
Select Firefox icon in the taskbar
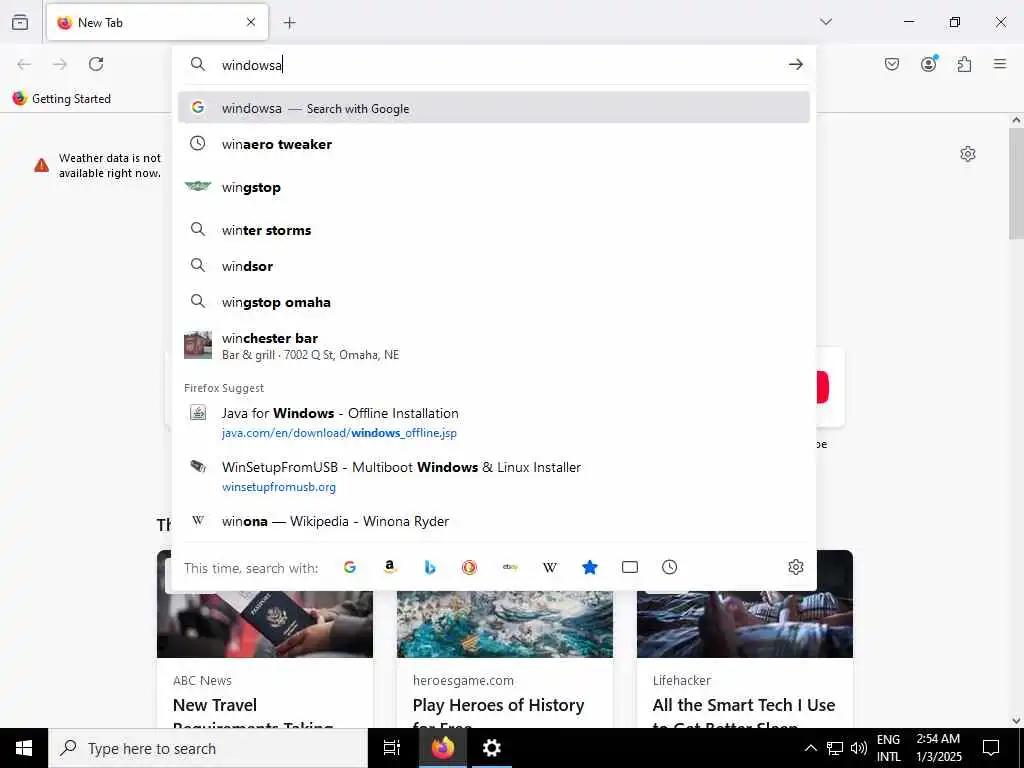coord(442,748)
